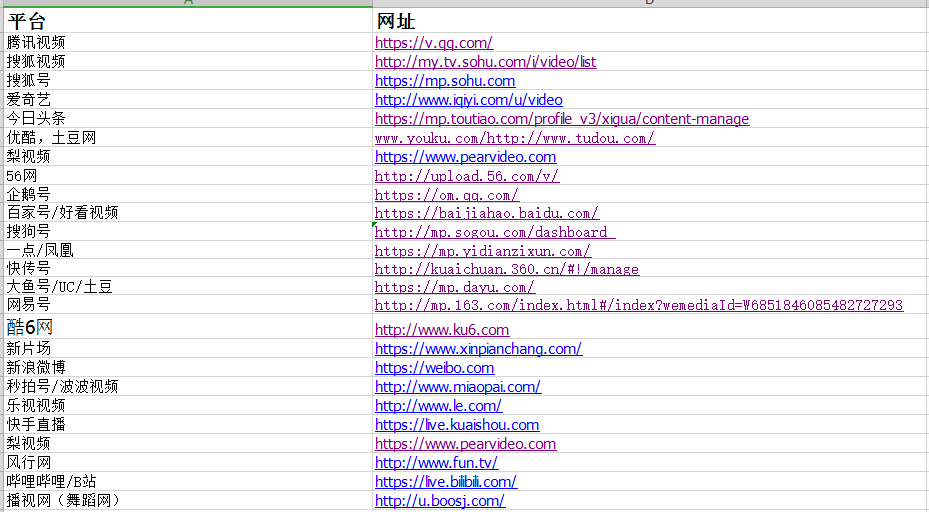Select the 56网 cell
Image resolution: width=929 pixels, height=512 pixels.
tap(188, 175)
